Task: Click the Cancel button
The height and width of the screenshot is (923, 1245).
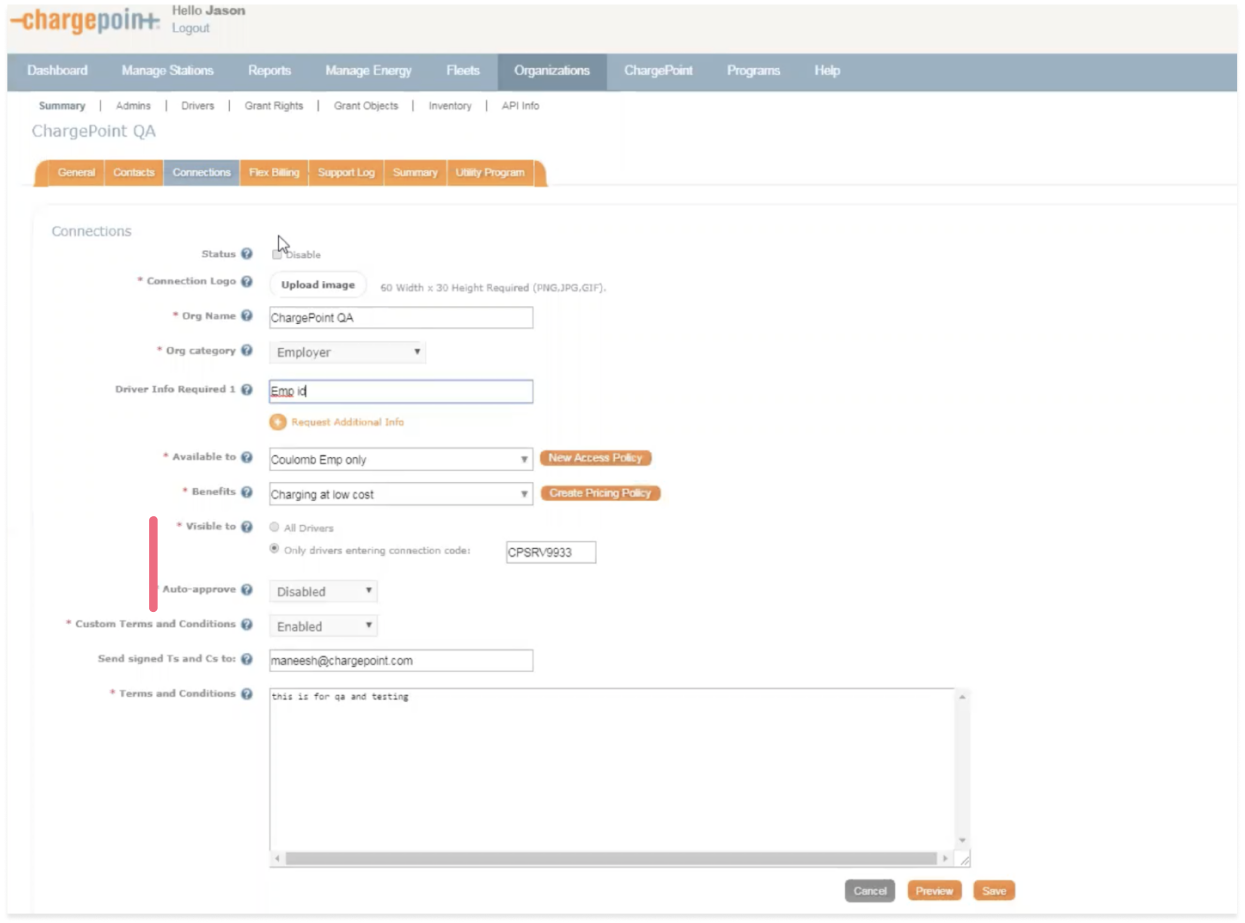Action: 870,891
